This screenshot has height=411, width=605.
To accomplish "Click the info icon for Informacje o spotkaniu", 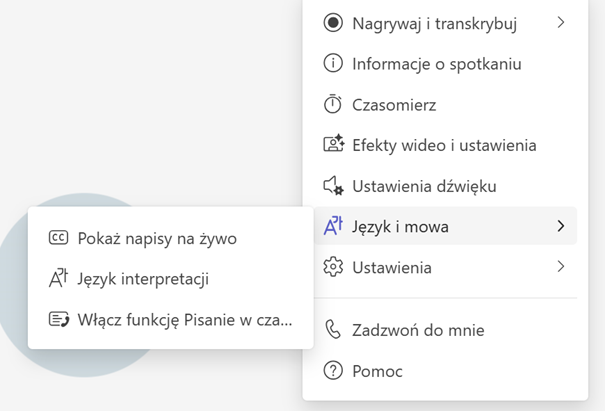I will 333,64.
